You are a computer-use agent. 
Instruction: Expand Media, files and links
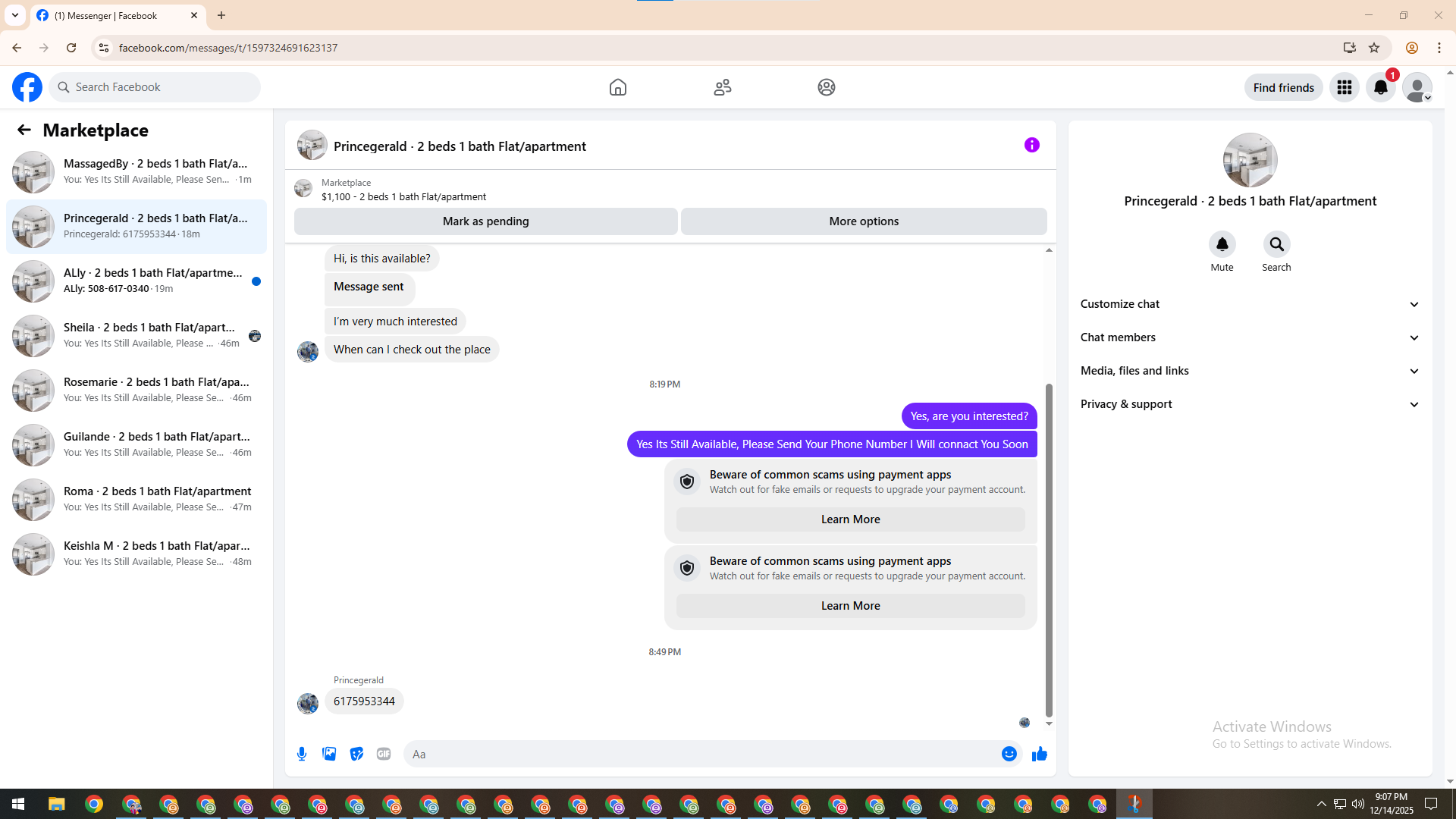tap(1250, 371)
